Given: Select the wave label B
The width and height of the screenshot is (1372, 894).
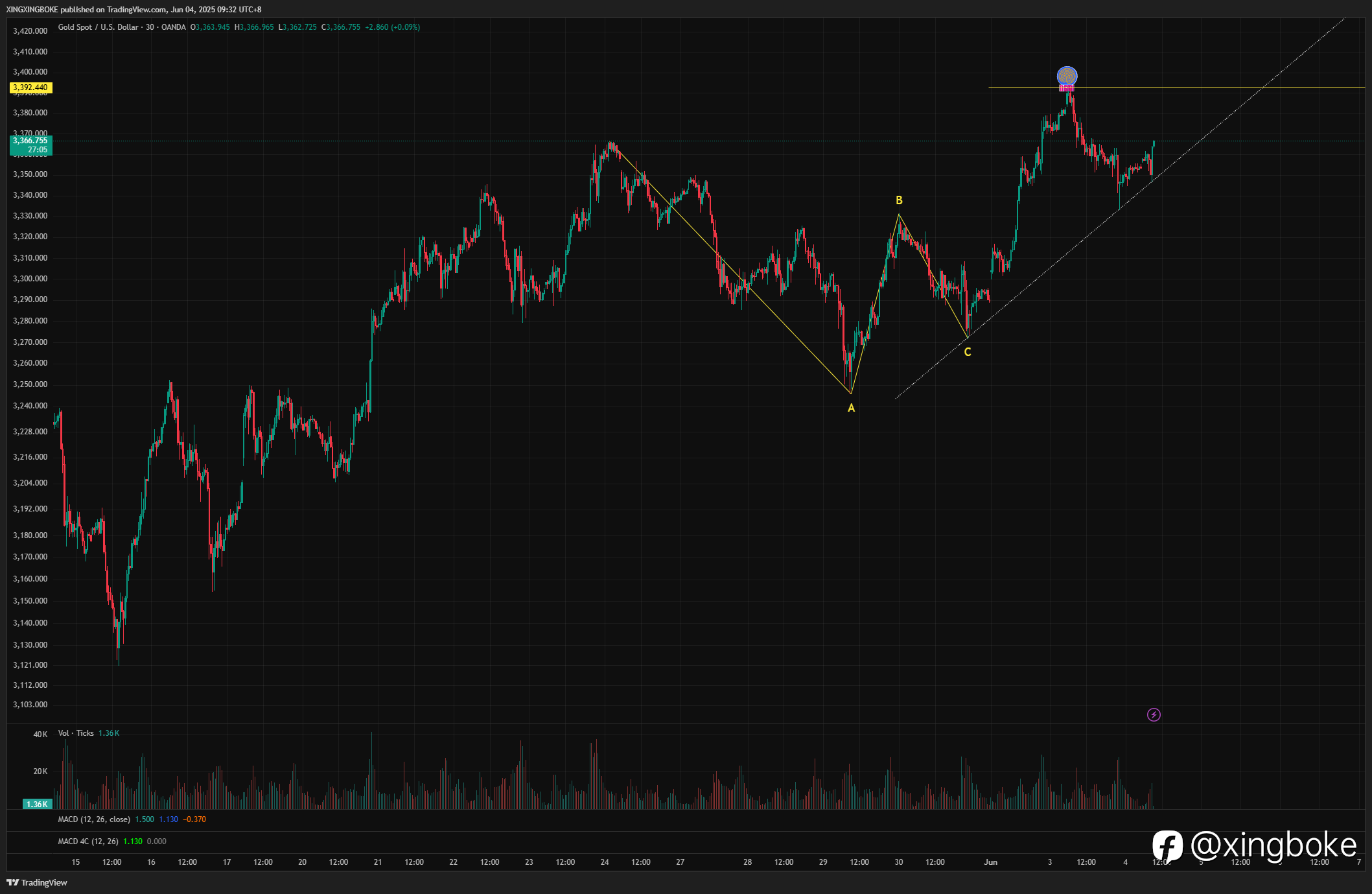Looking at the screenshot, I should click(x=899, y=200).
